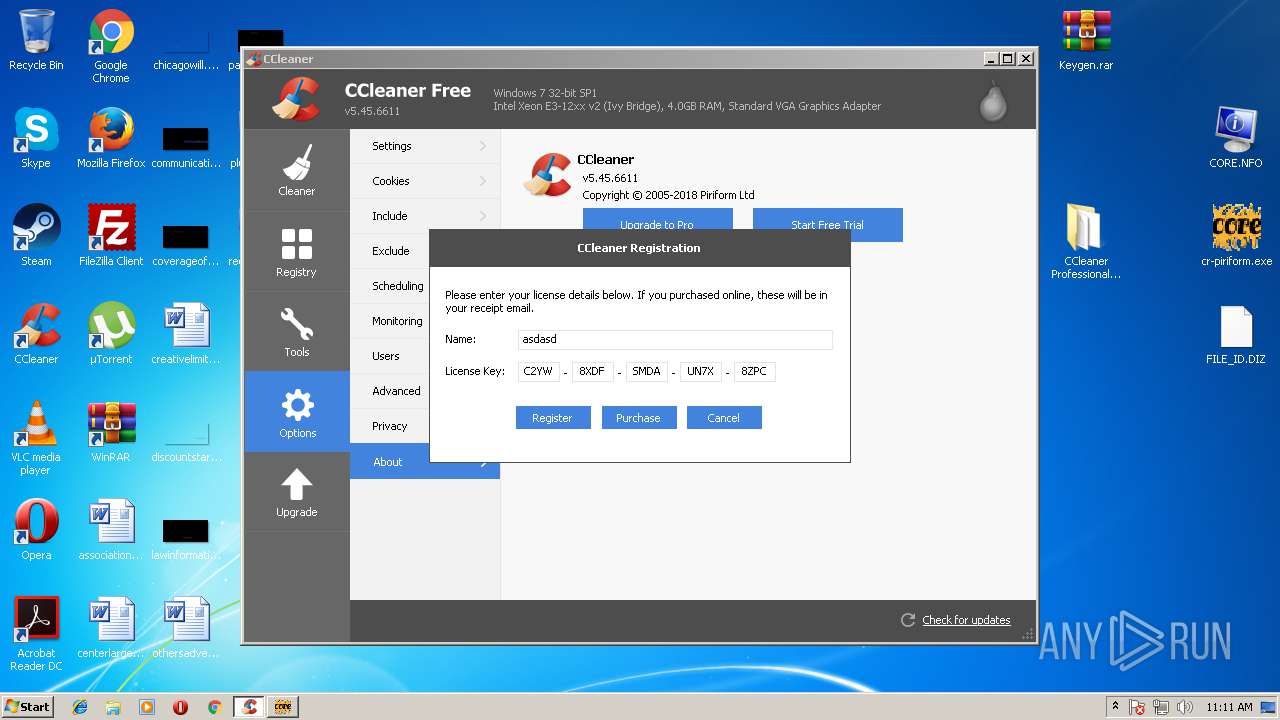Open Advanced options page
Screen dimensions: 1280x720
click(390, 391)
